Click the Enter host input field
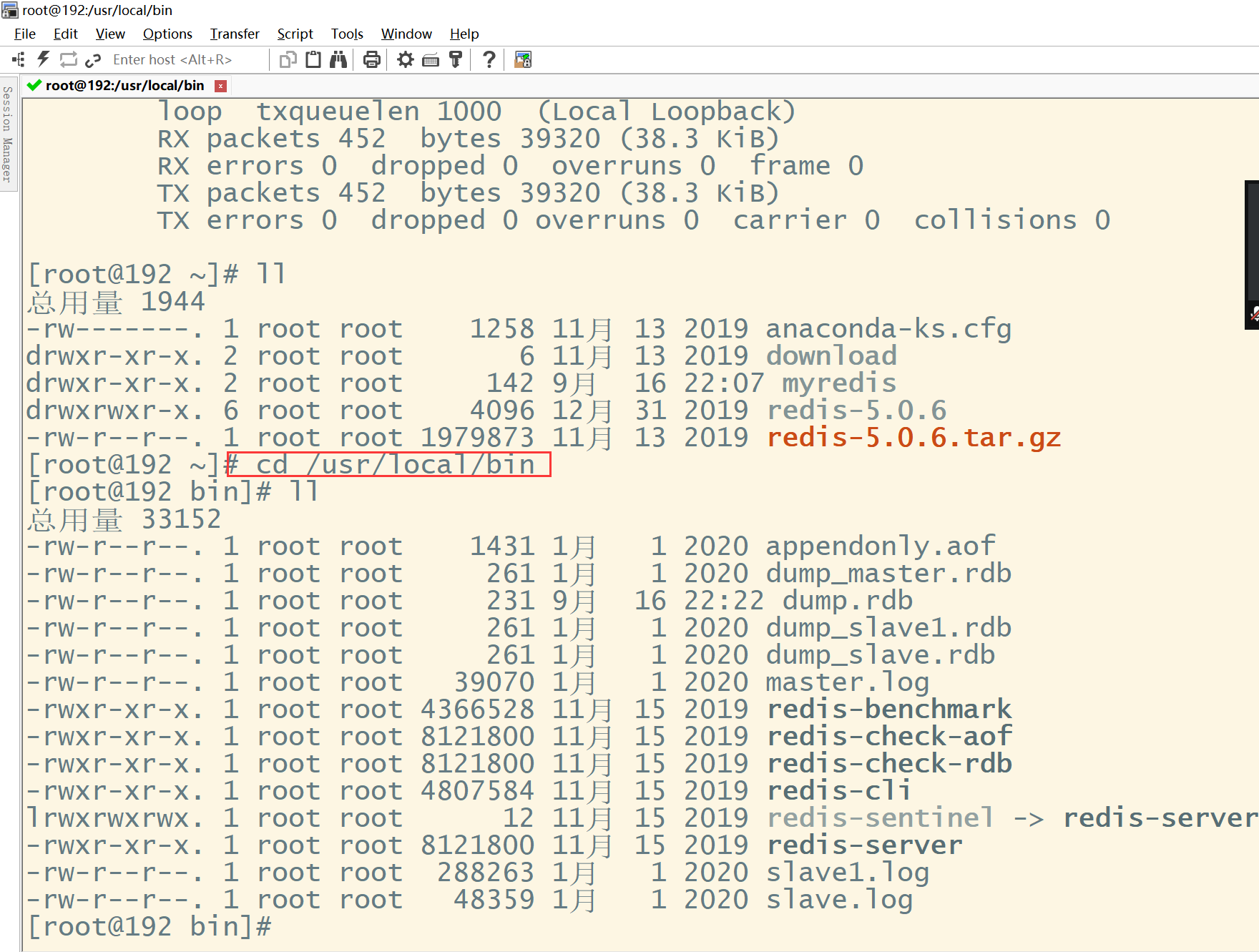Image resolution: width=1259 pixels, height=952 pixels. tap(186, 59)
